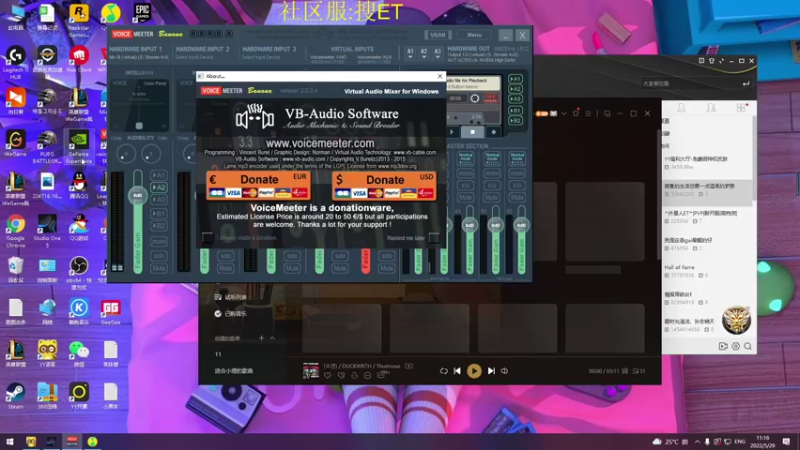This screenshot has height=450, width=800.
Task: Open the apps grid tab in YY window
Action: pos(741,108)
